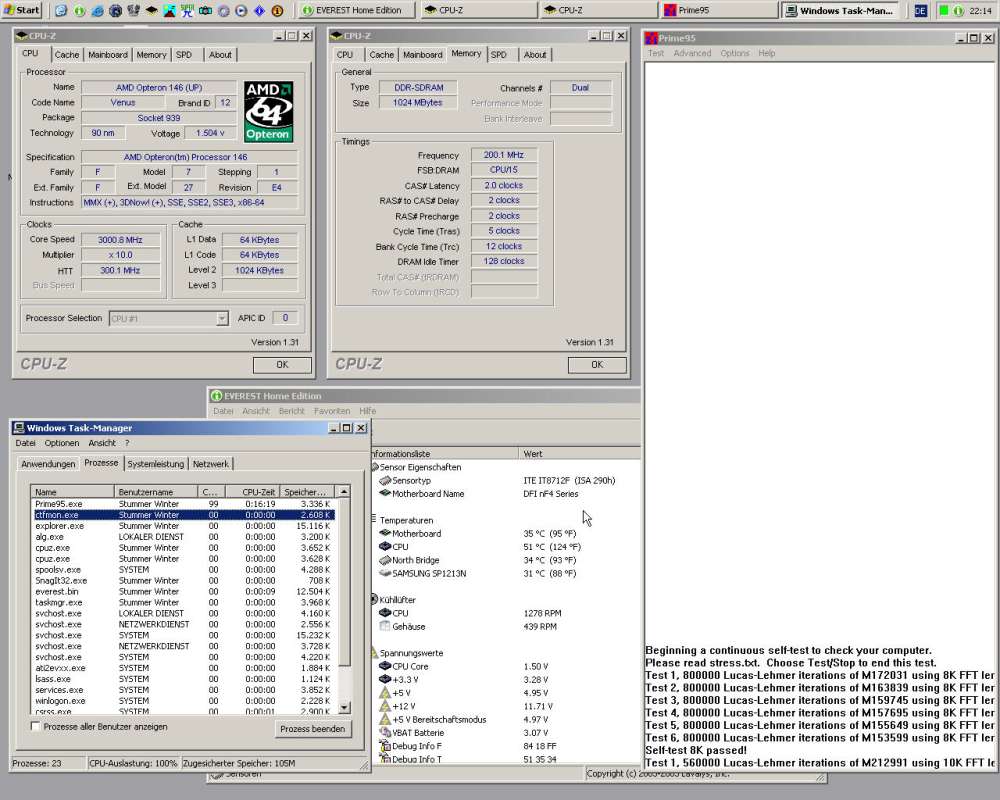Click the EVEREST Home Edition taskbar button
This screenshot has width=1000, height=800.
(x=356, y=10)
